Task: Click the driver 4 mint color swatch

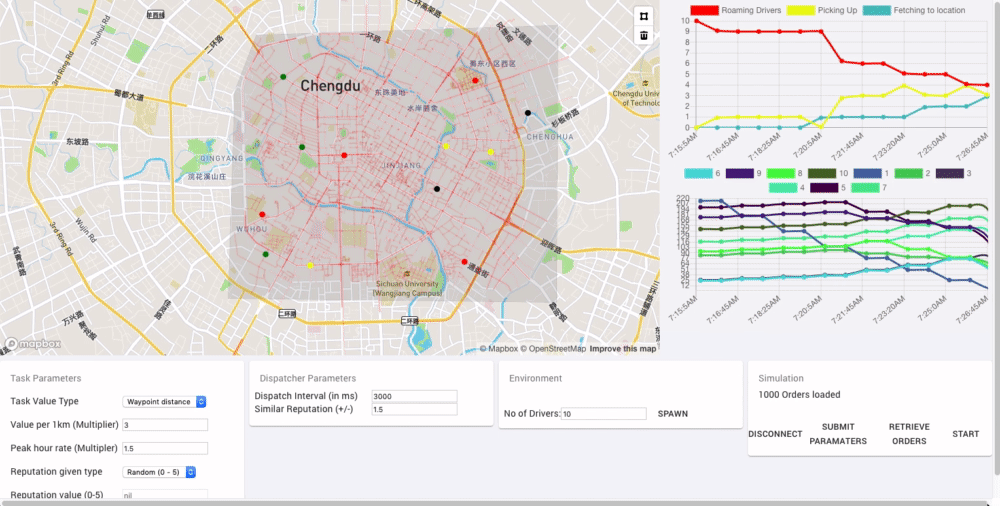Action: click(x=783, y=188)
